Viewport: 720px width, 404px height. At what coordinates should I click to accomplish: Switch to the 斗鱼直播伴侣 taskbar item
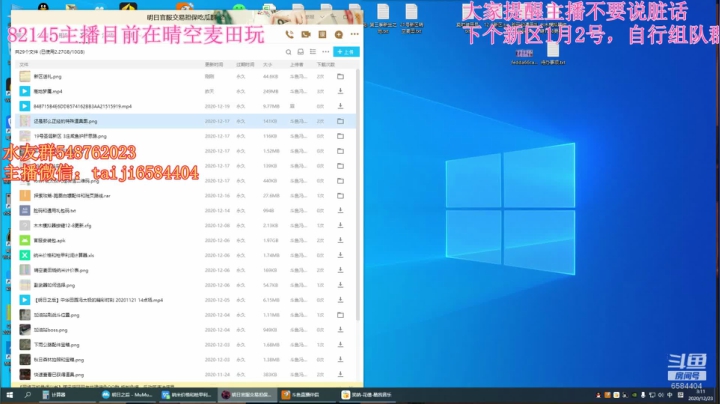click(x=306, y=395)
